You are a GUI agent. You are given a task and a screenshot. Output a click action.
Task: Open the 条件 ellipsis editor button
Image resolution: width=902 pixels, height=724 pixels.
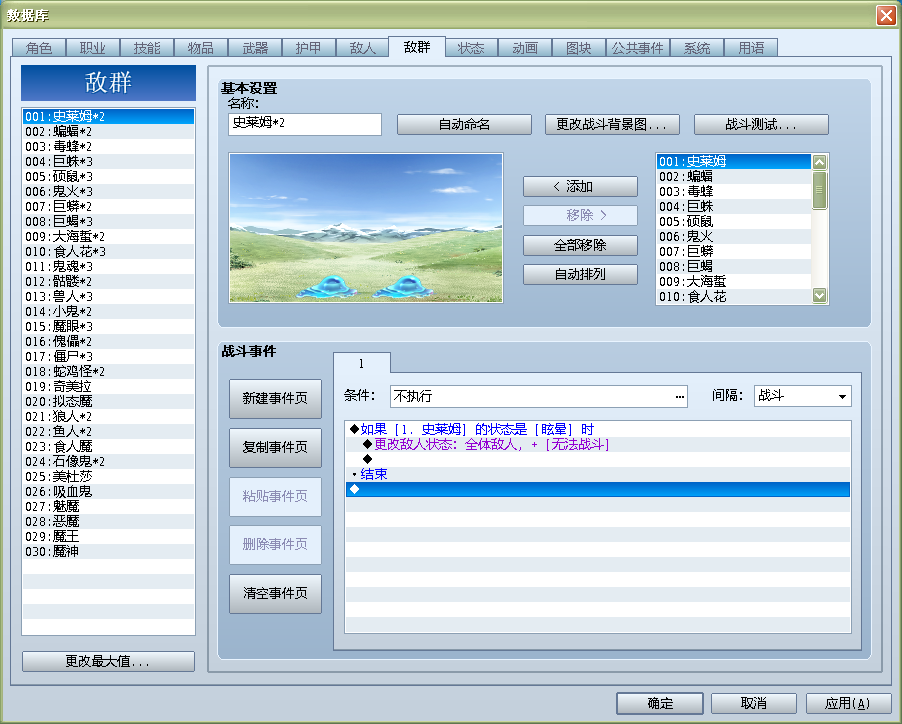pos(680,396)
